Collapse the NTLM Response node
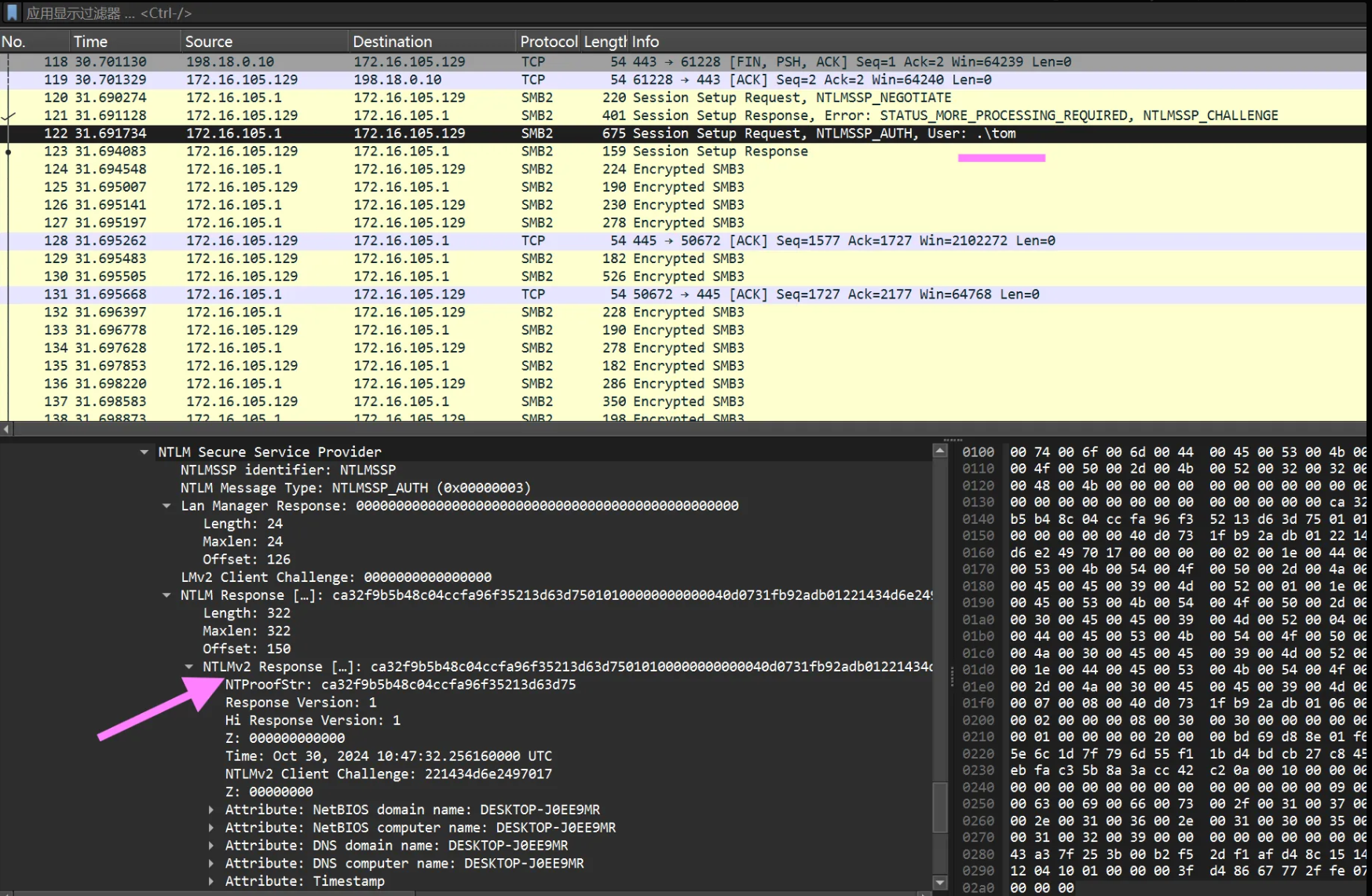The width and height of the screenshot is (1372, 896). [x=166, y=595]
